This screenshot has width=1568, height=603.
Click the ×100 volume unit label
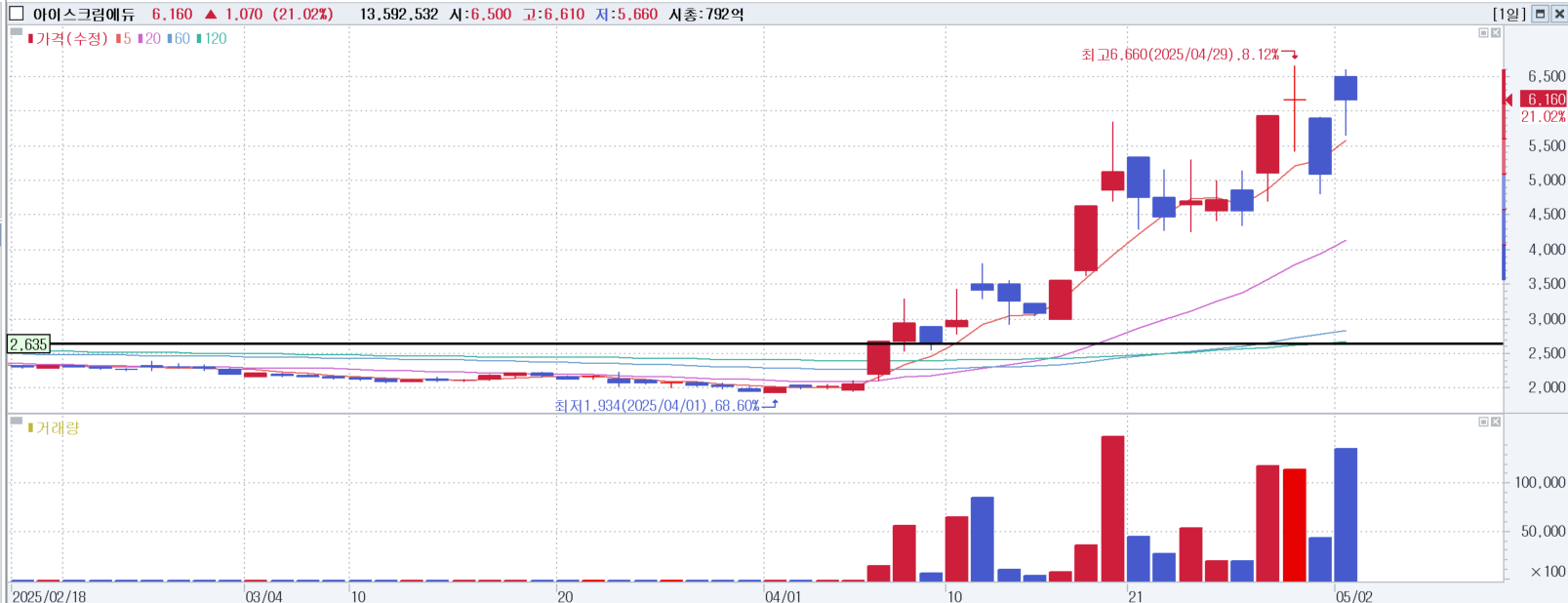click(x=1548, y=572)
